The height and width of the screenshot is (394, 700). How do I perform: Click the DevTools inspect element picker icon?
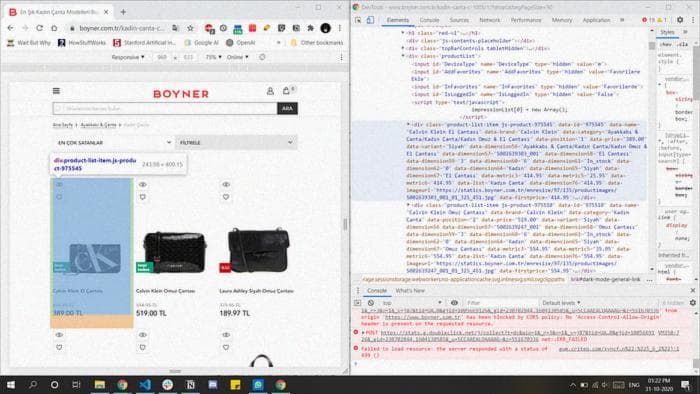coord(358,20)
